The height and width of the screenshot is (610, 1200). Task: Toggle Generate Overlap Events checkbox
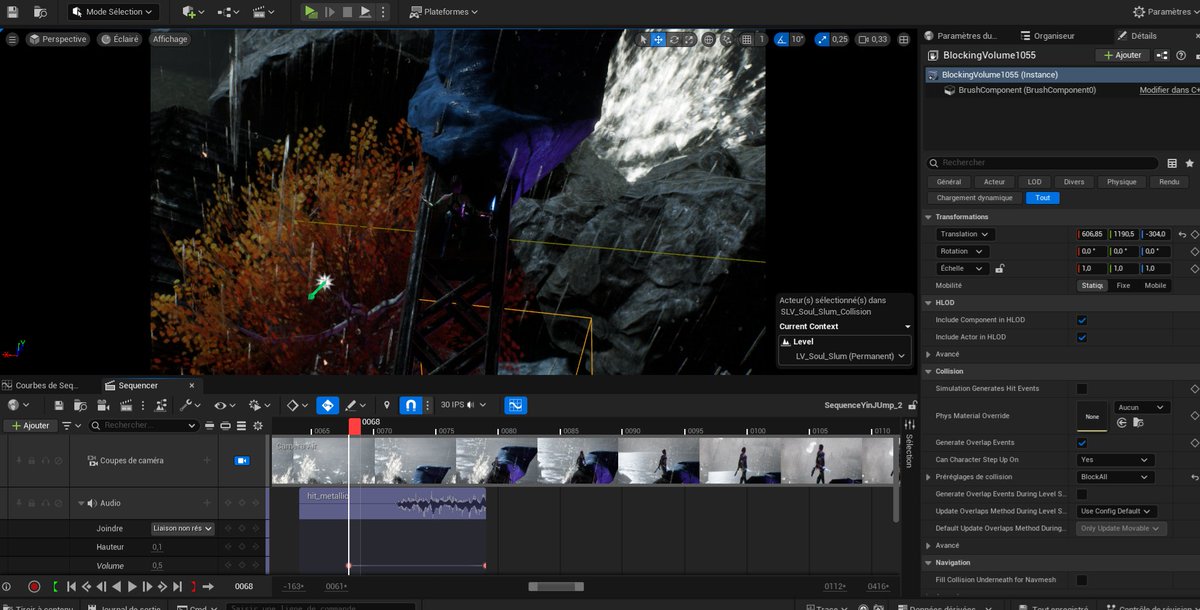pos(1082,442)
